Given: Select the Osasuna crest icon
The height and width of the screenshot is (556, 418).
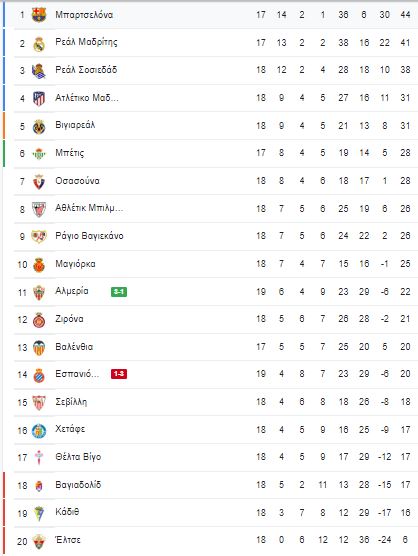Looking at the screenshot, I should [39, 182].
